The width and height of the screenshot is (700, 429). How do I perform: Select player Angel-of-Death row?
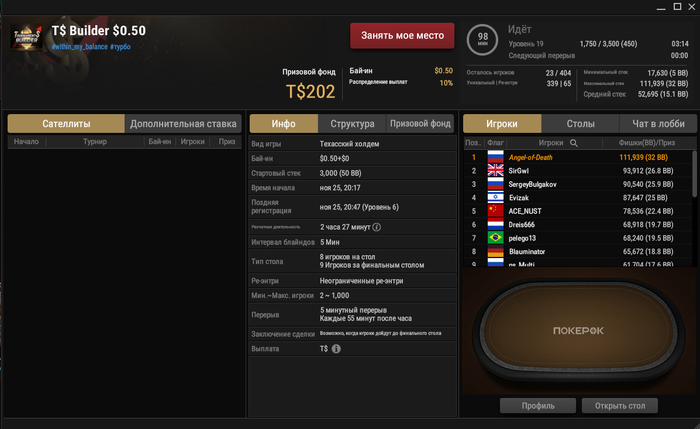click(x=578, y=157)
